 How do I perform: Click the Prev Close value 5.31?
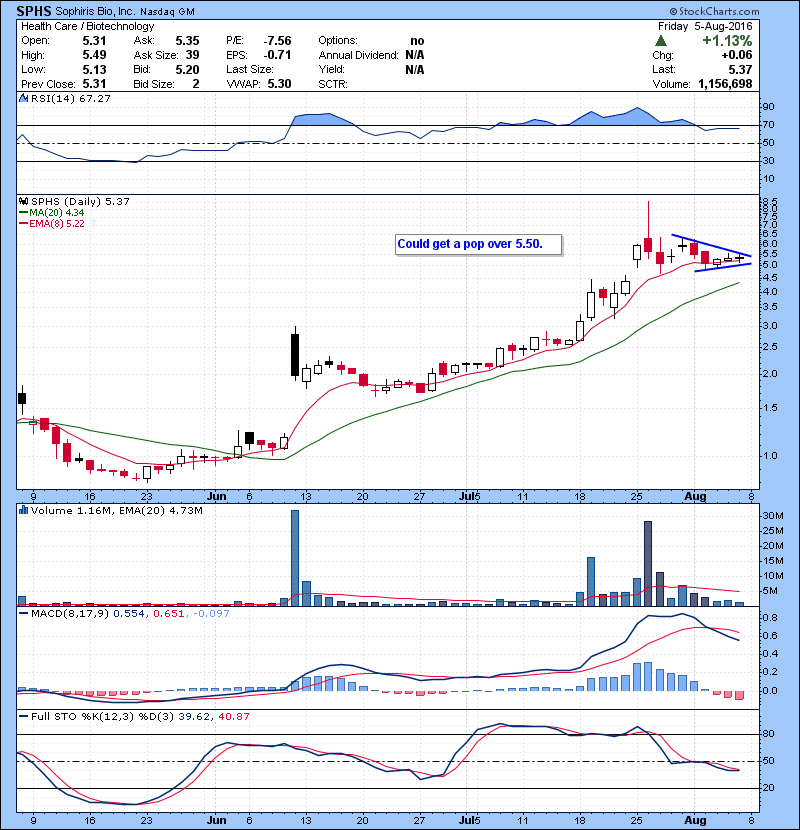click(x=94, y=84)
